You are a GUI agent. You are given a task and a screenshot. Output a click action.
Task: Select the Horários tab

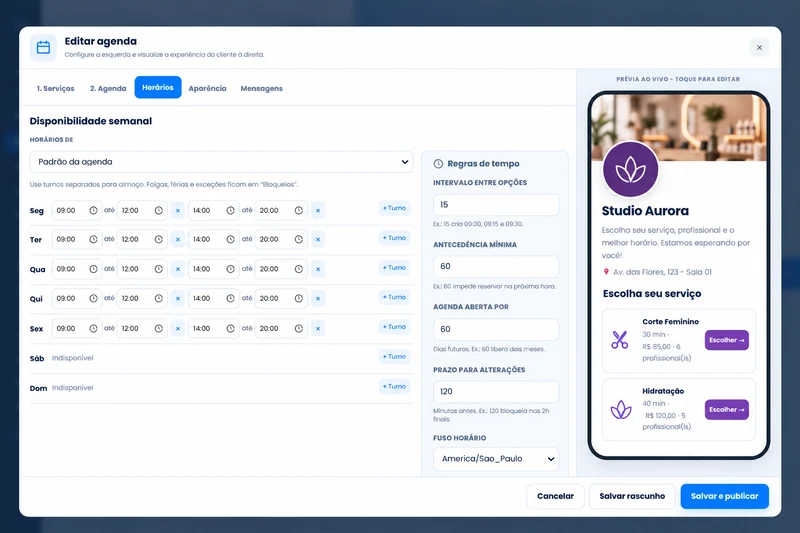[x=158, y=87]
